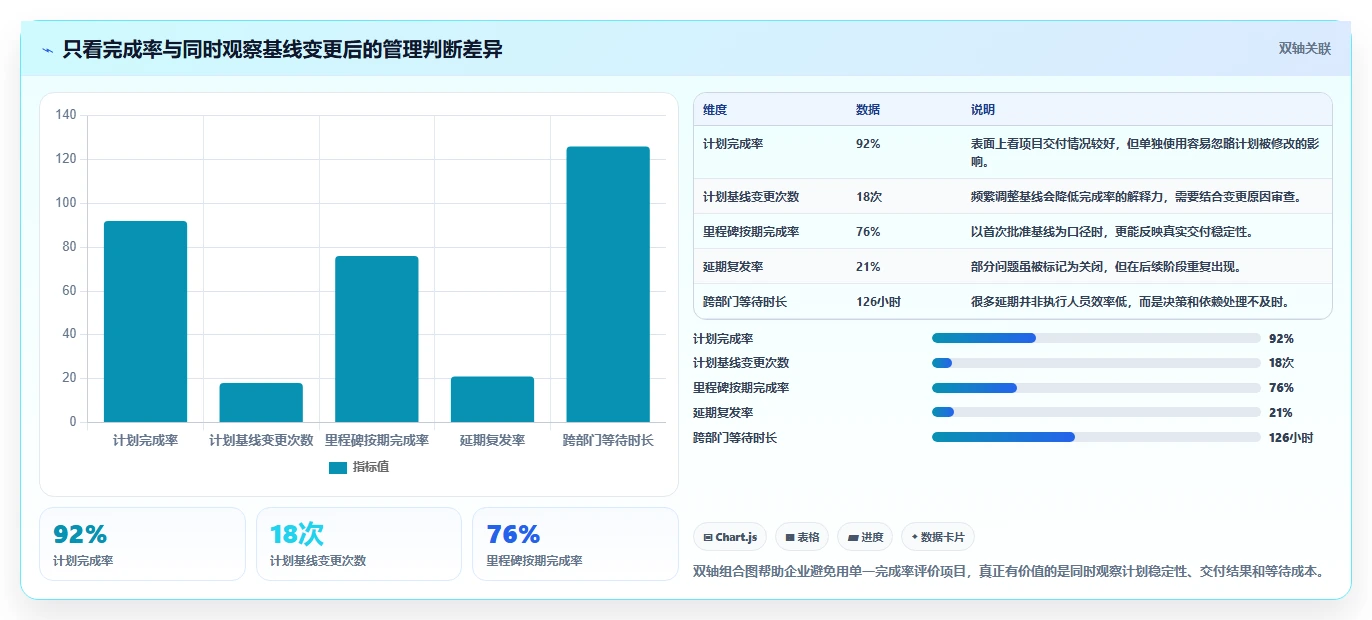Click the 92% value in table
The image size is (1372, 620).
tap(868, 144)
